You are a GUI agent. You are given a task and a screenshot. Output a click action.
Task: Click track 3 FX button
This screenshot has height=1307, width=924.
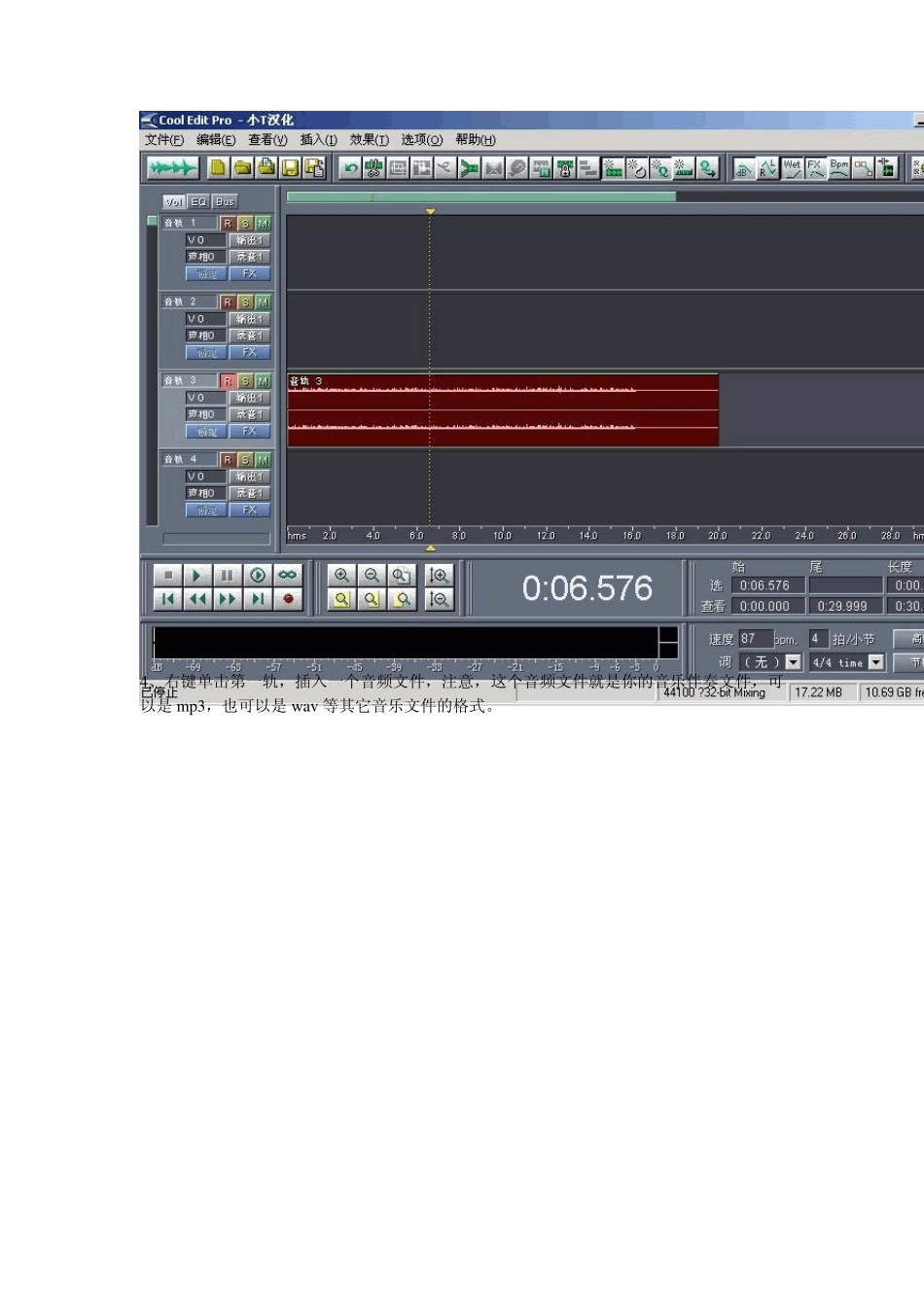(x=249, y=431)
